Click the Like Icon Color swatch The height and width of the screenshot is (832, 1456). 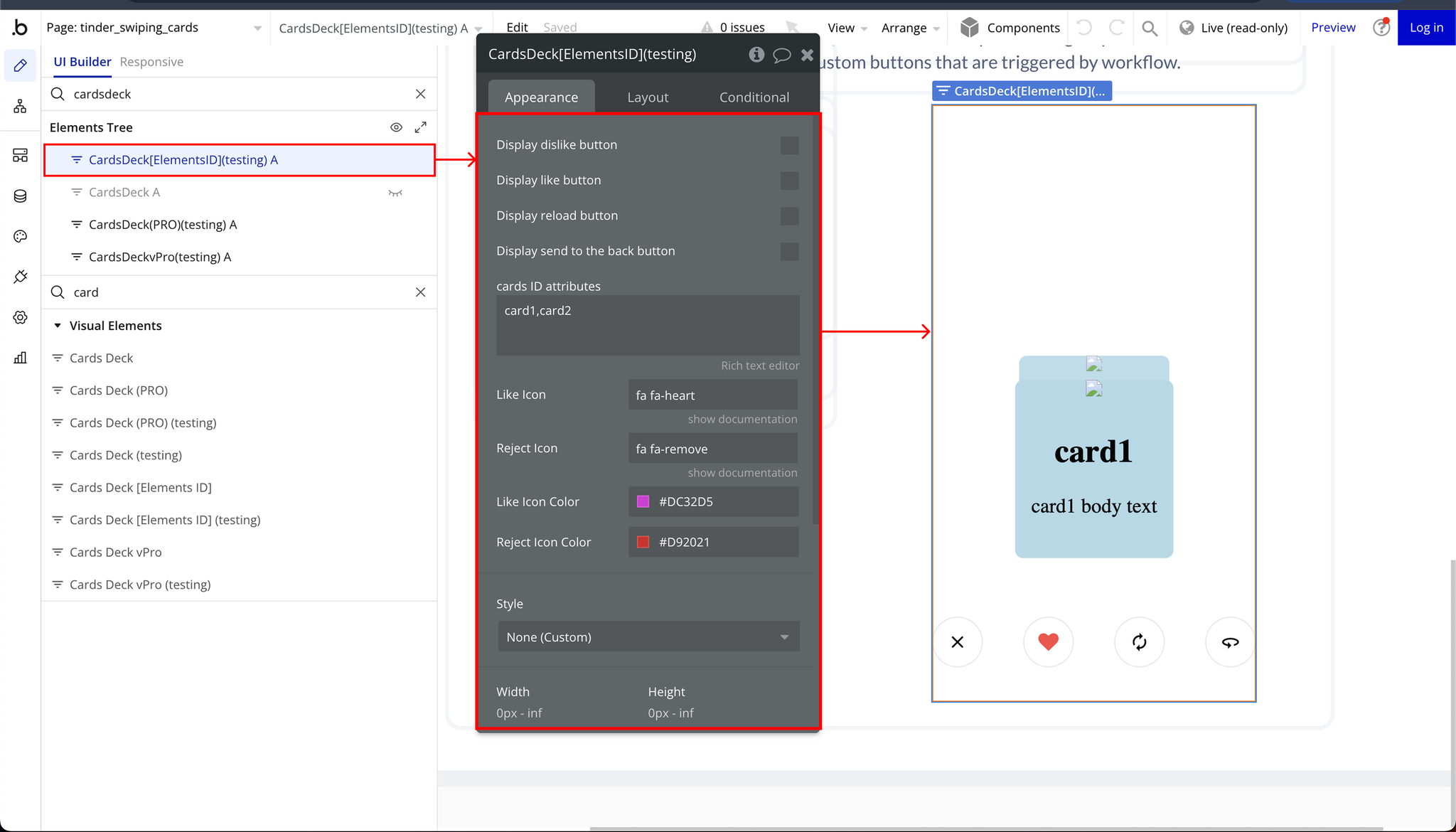643,502
